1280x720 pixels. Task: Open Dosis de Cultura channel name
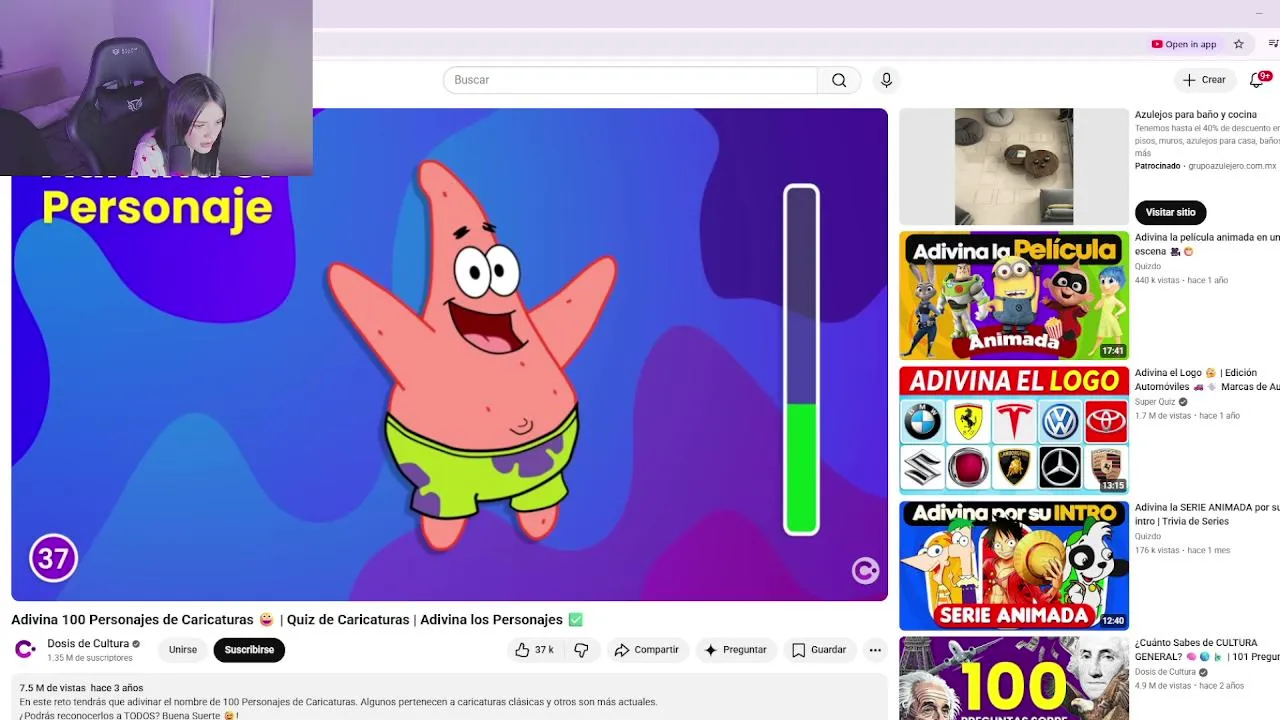[x=88, y=643]
